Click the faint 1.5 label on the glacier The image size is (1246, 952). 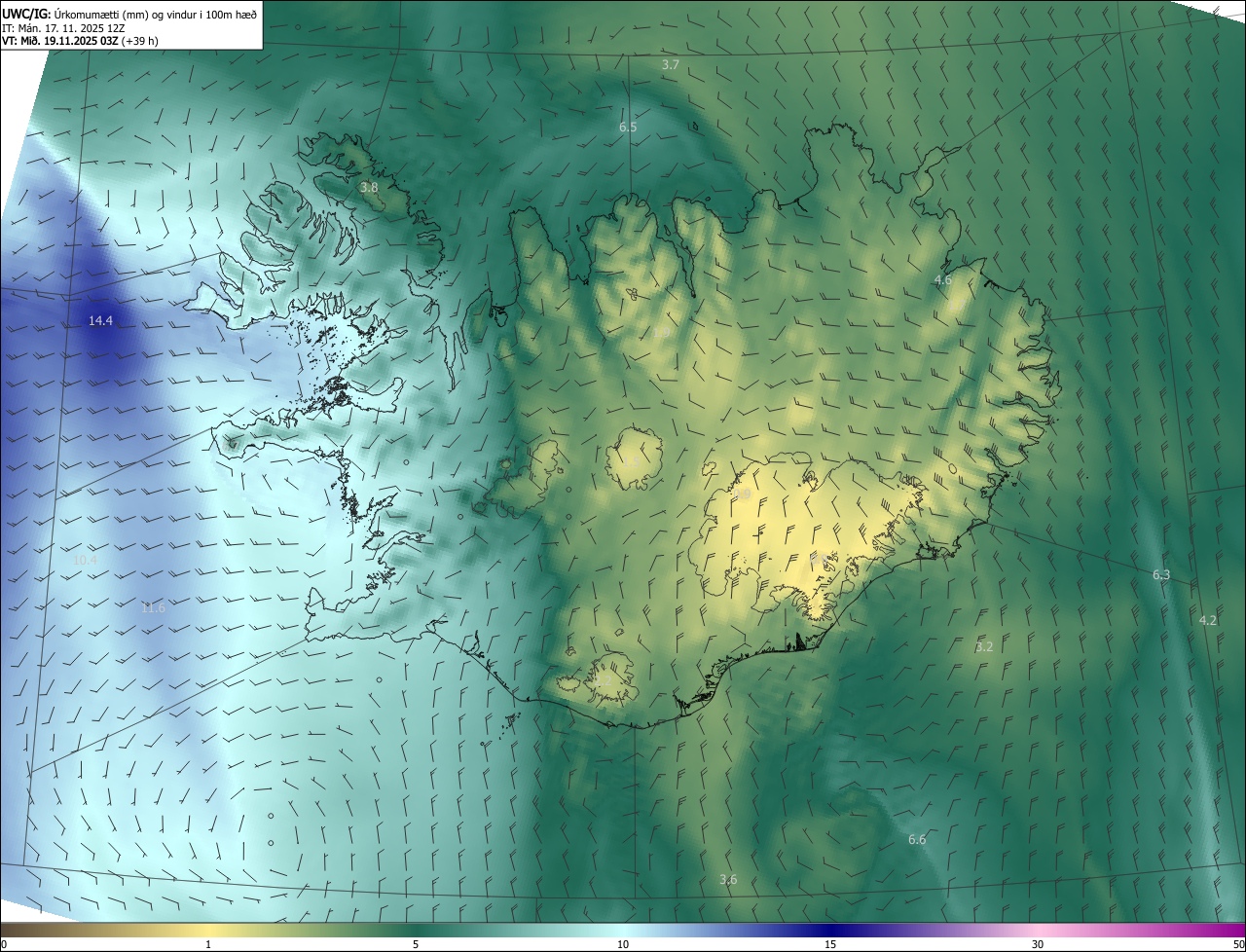point(632,460)
